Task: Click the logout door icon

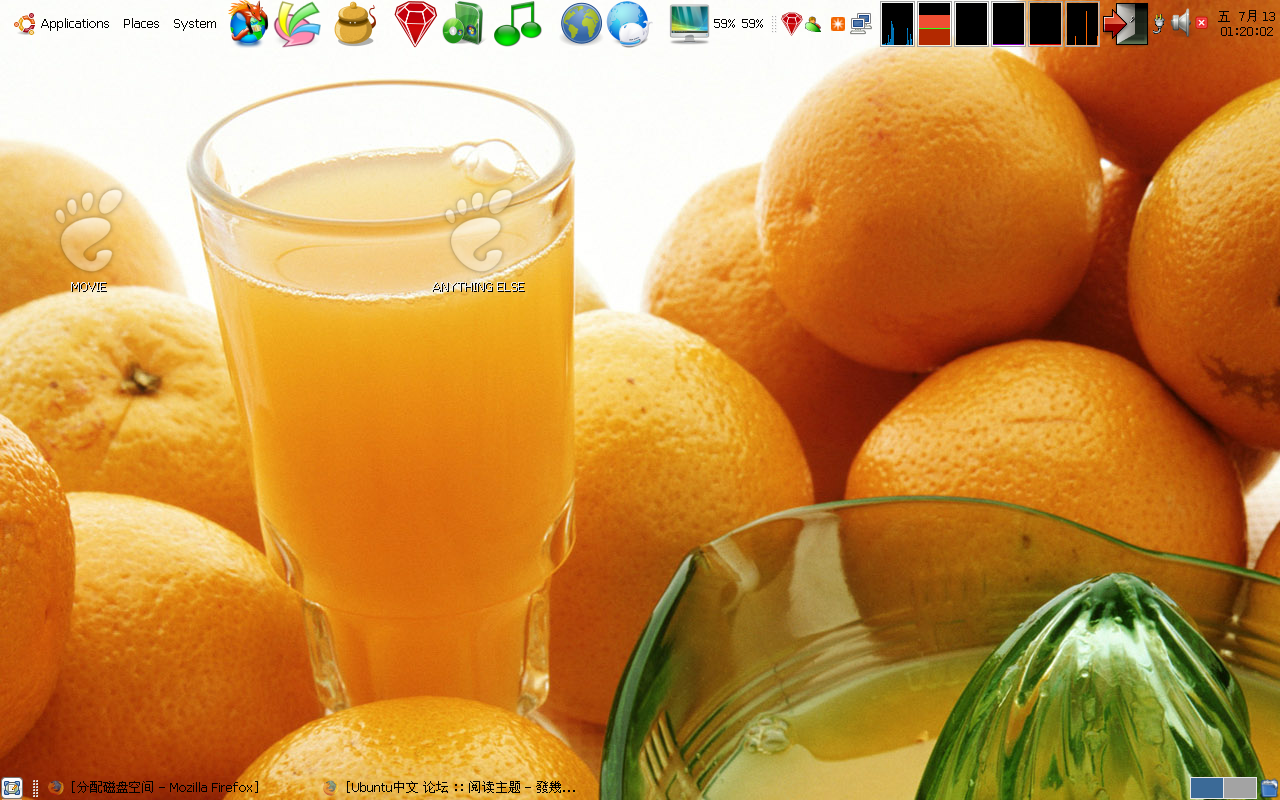Action: [x=1126, y=24]
